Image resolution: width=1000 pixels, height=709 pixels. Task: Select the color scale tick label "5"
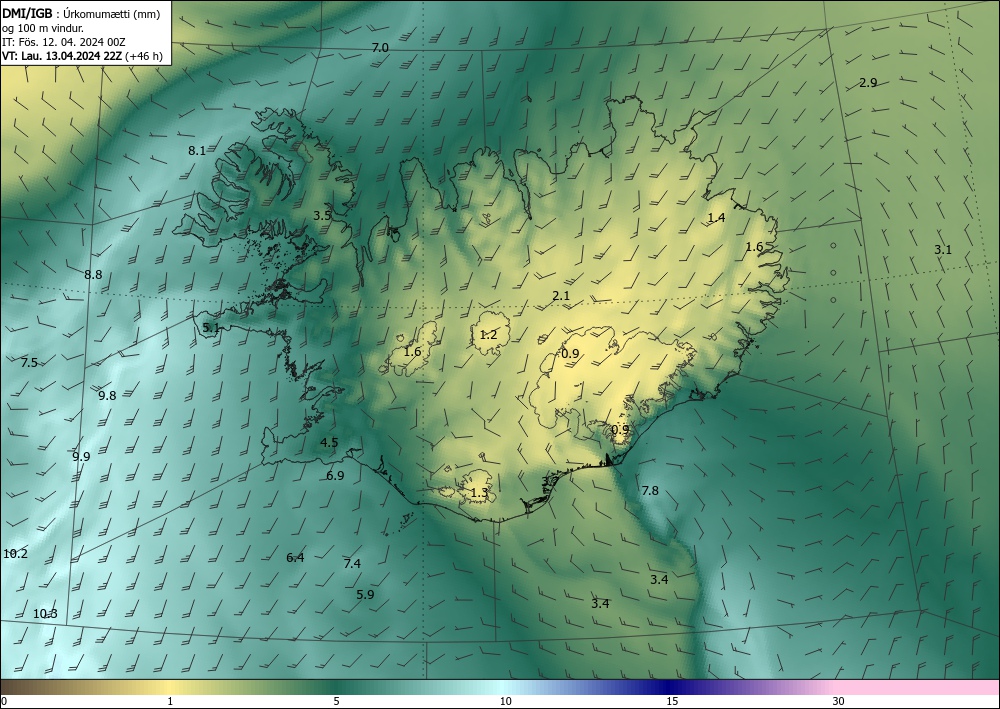[x=336, y=702]
